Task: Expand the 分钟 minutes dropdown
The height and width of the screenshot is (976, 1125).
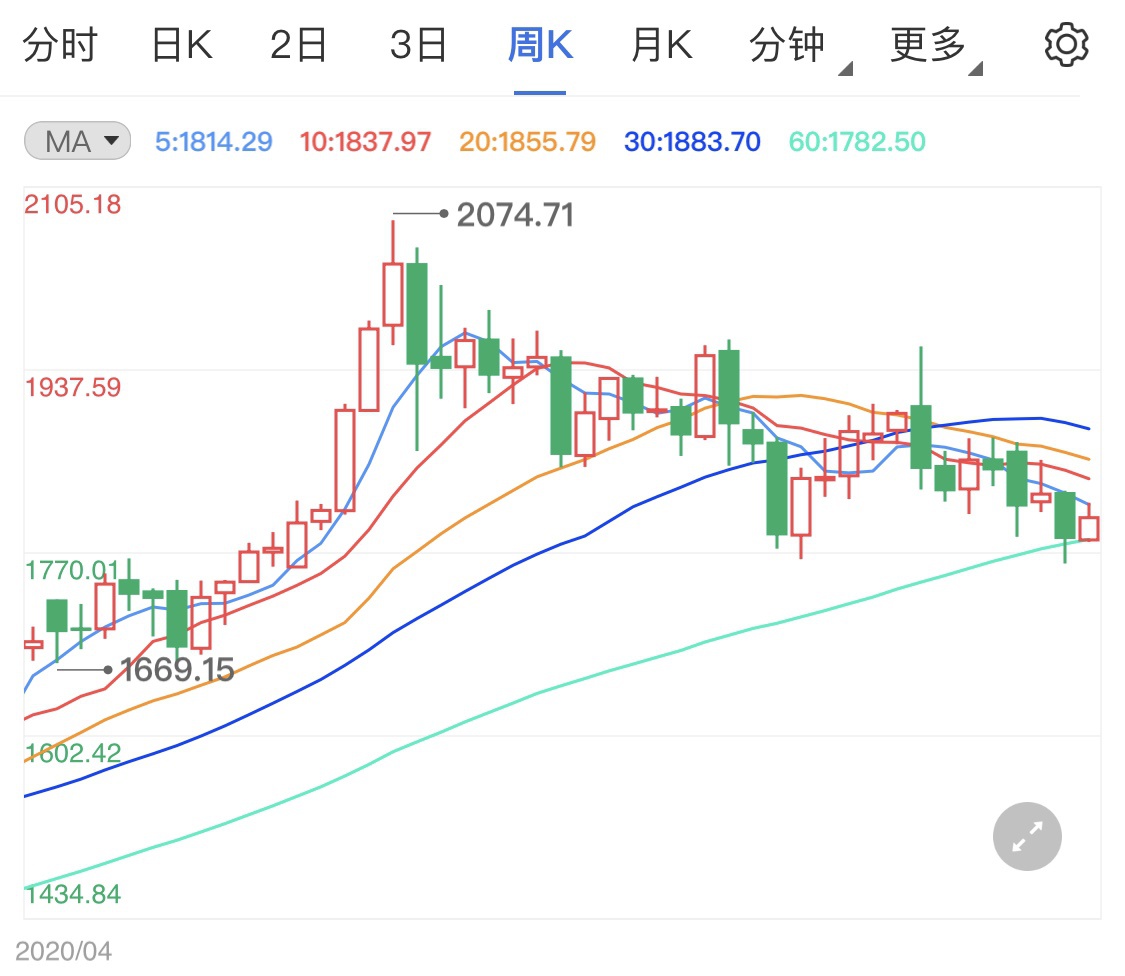Action: pos(799,46)
